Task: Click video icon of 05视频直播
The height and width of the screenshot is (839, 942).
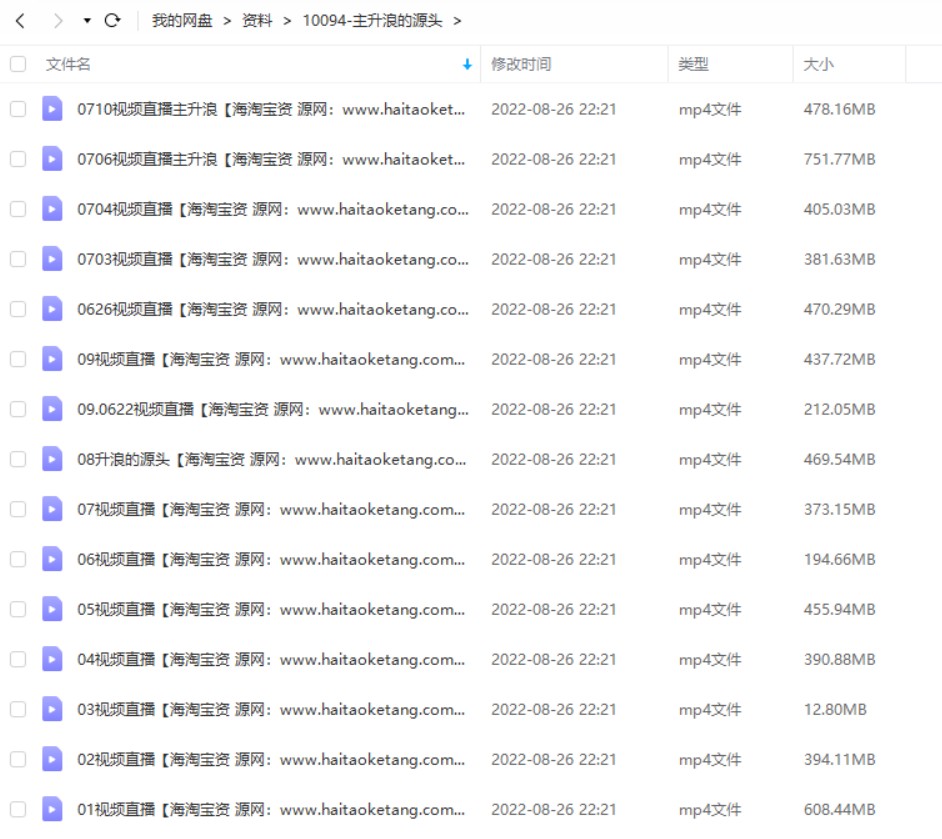Action: click(52, 609)
